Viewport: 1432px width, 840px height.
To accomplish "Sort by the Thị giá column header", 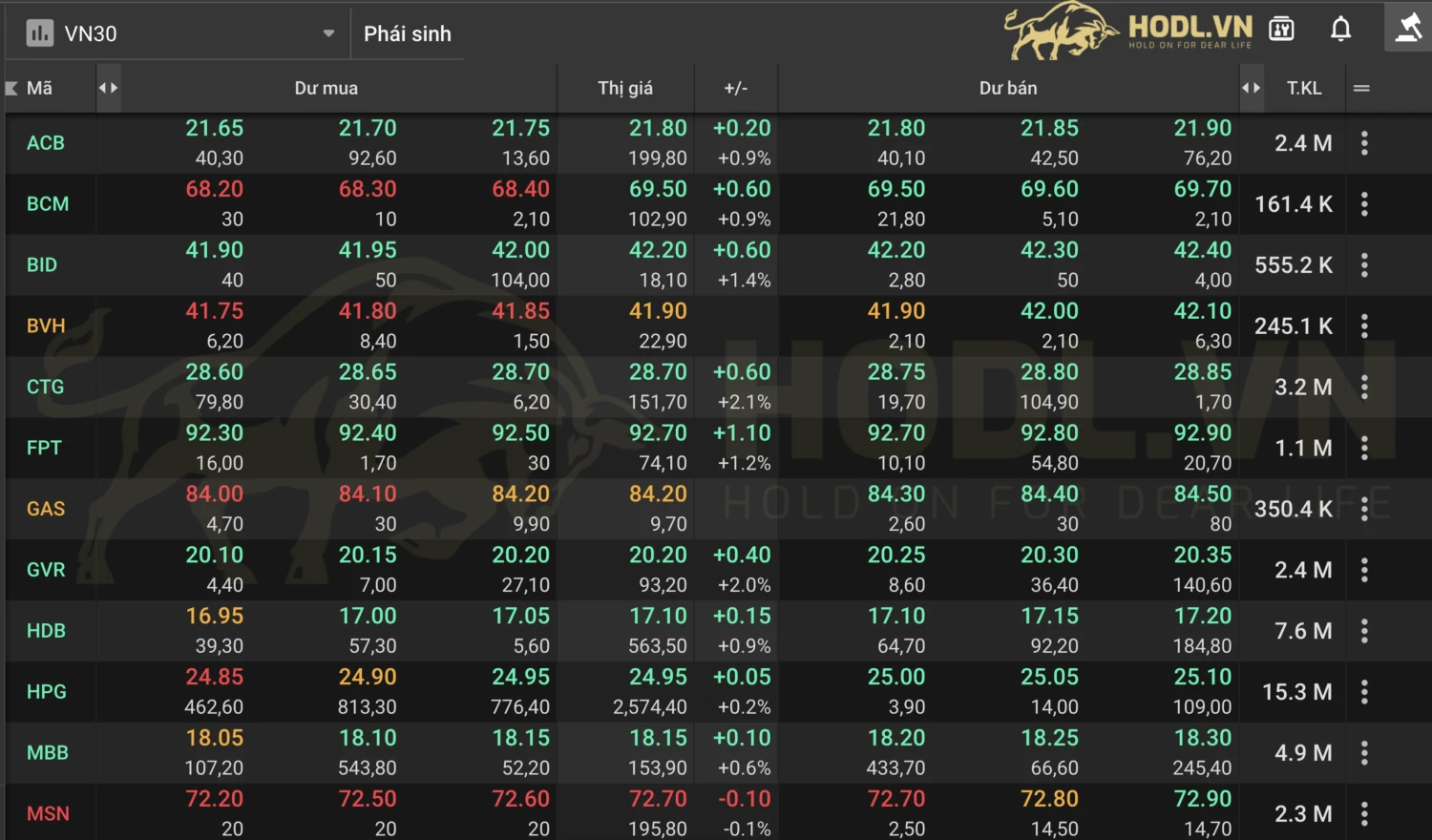I will (625, 88).
